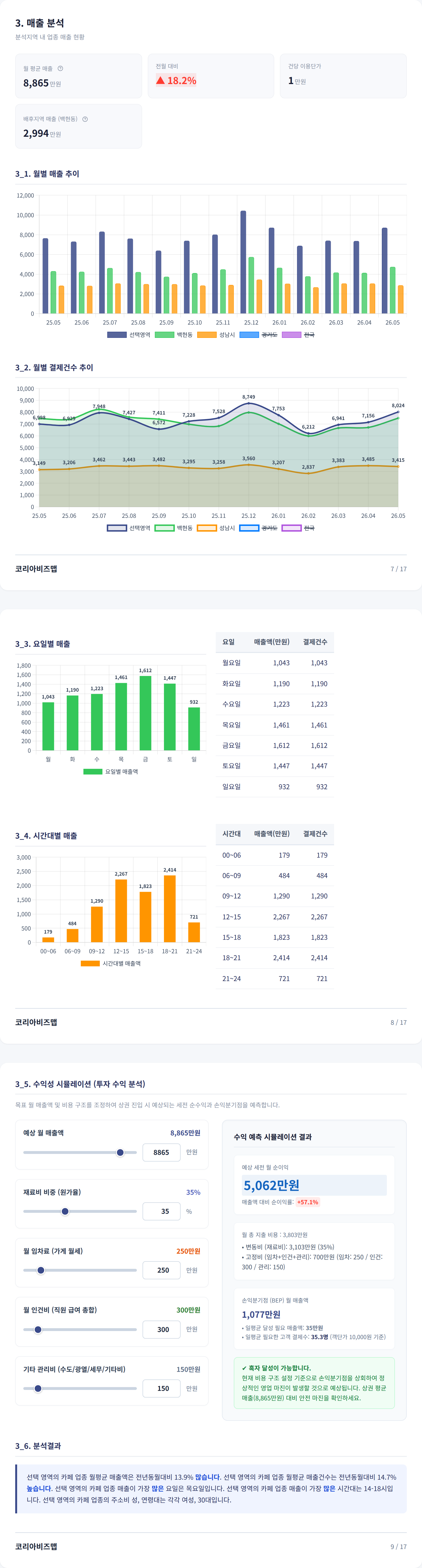This screenshot has width=422, height=1568.
Task: Click the expected profit value 5,062만원
Action: tap(272, 1185)
